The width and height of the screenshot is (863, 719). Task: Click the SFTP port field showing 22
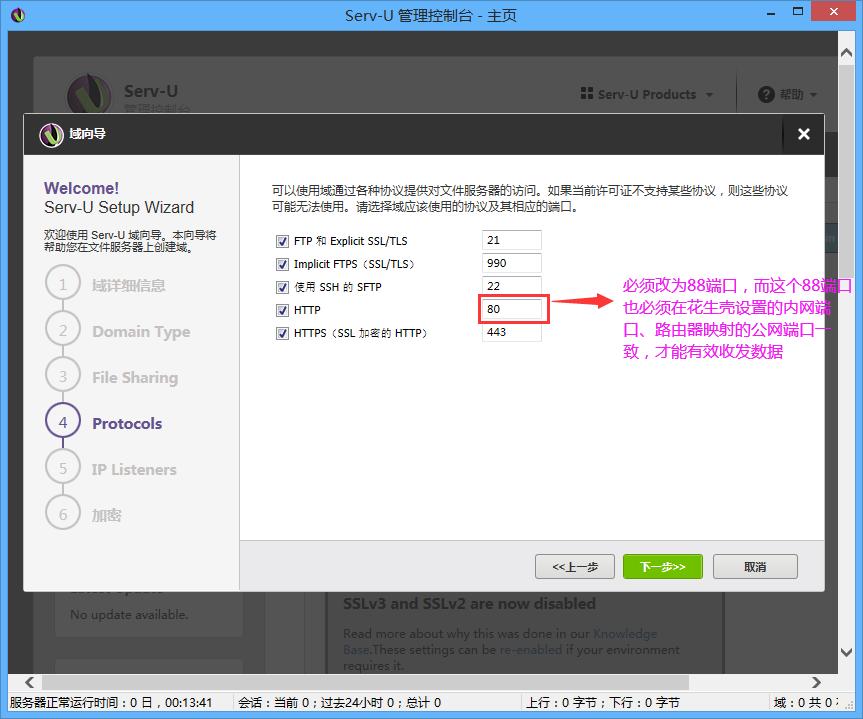512,286
